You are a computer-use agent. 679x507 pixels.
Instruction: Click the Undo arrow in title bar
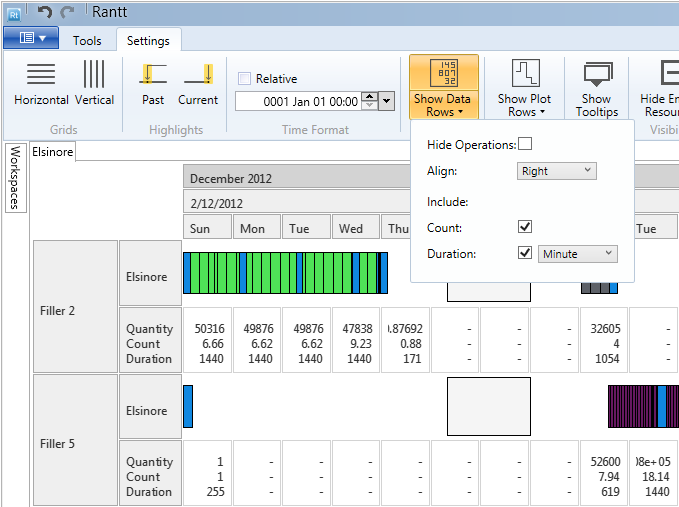tap(44, 12)
